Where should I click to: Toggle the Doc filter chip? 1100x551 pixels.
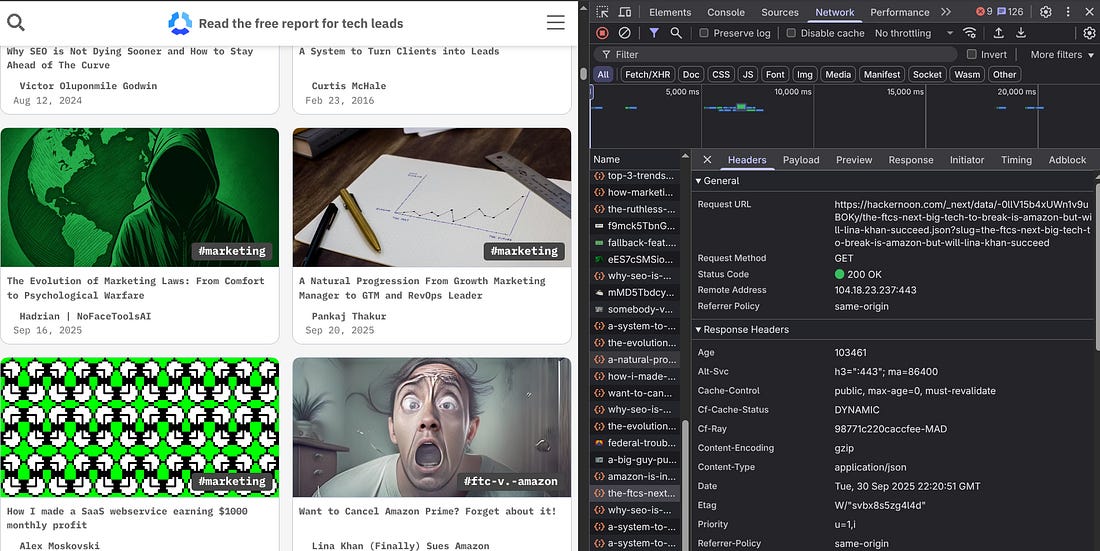[x=692, y=74]
